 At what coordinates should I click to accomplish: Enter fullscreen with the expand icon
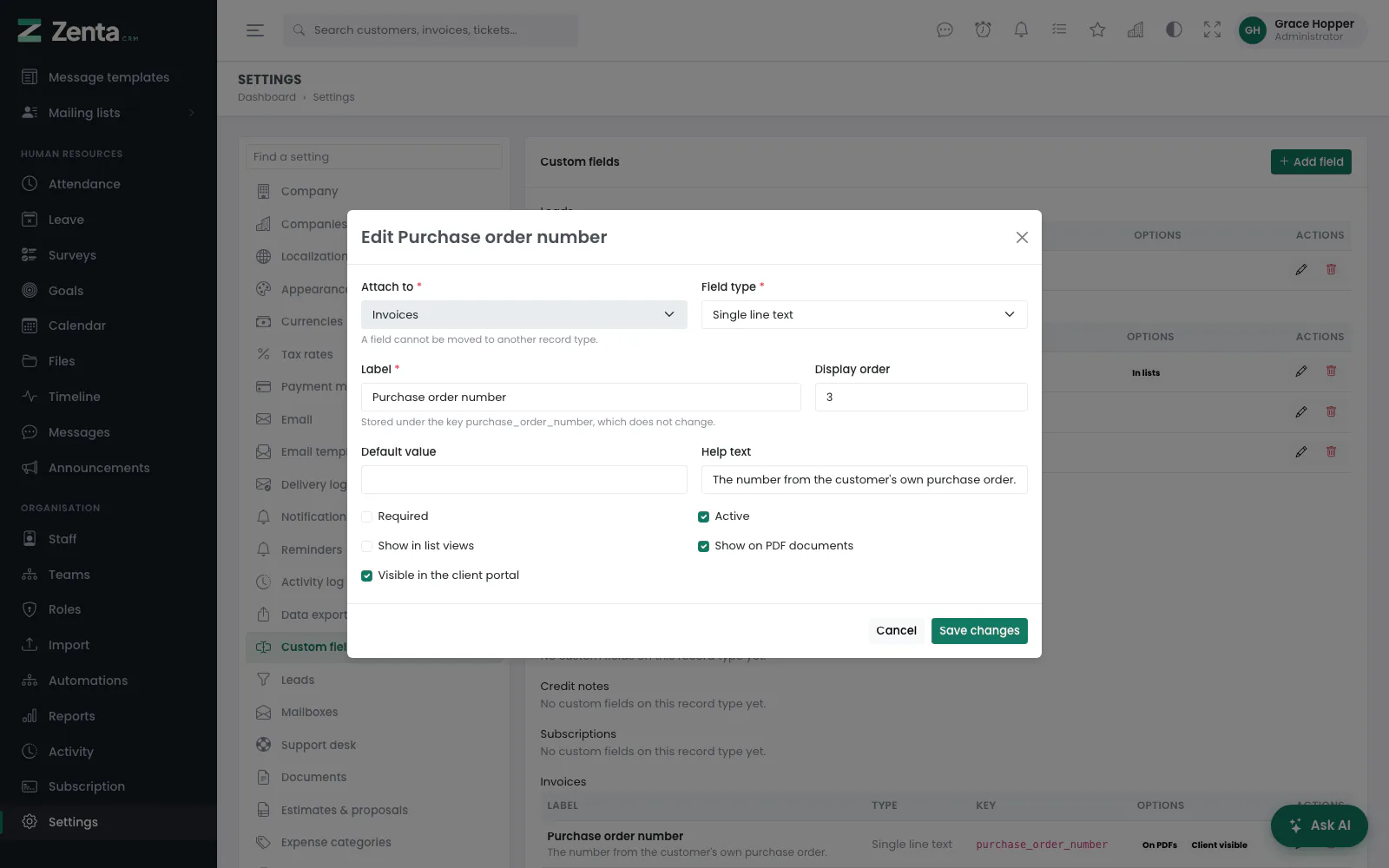coord(1212,30)
